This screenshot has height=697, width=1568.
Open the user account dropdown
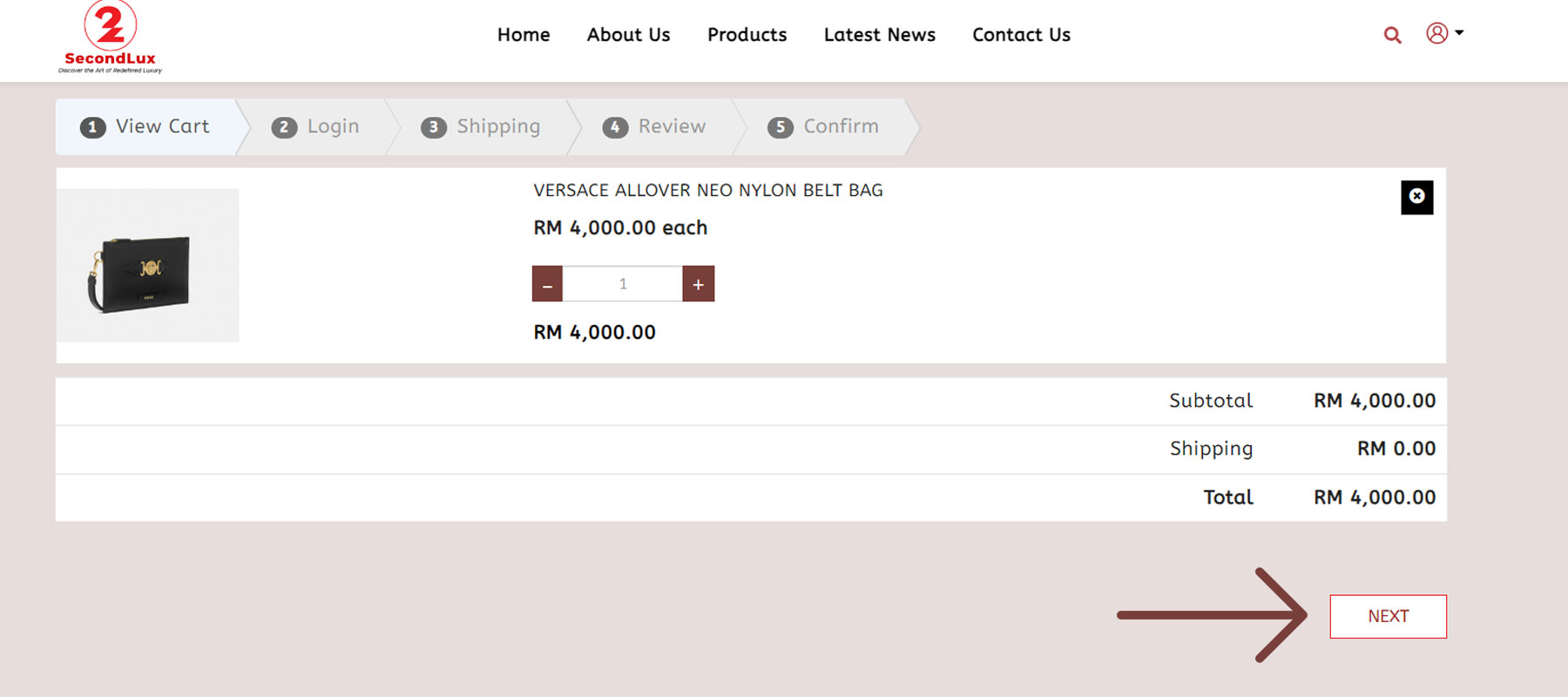(1444, 33)
